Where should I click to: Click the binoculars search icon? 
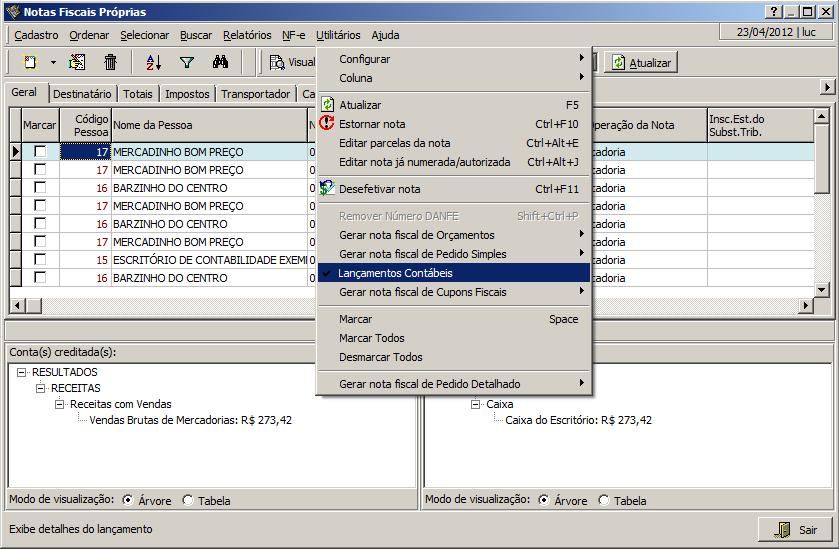click(221, 62)
